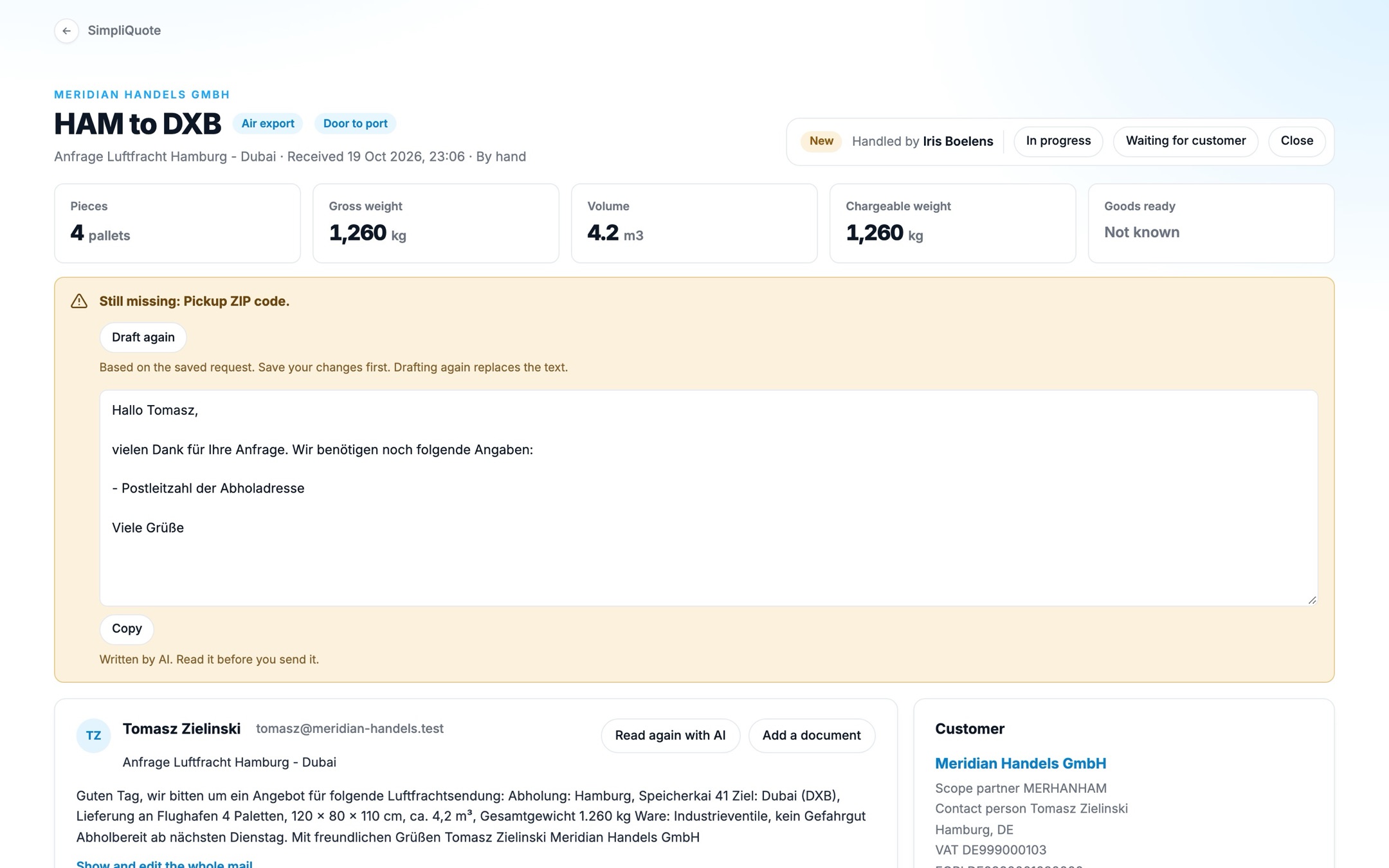This screenshot has width=1389, height=868.
Task: Mark request as Waiting for customer
Action: (1185, 141)
